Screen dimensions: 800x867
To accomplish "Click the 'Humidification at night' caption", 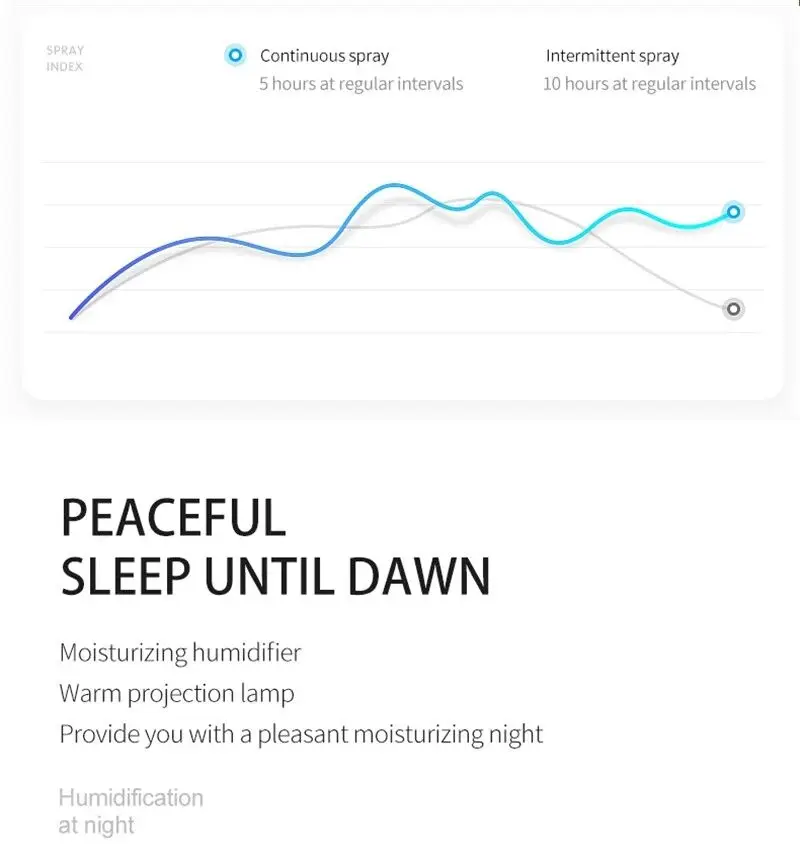I will [x=130, y=811].
